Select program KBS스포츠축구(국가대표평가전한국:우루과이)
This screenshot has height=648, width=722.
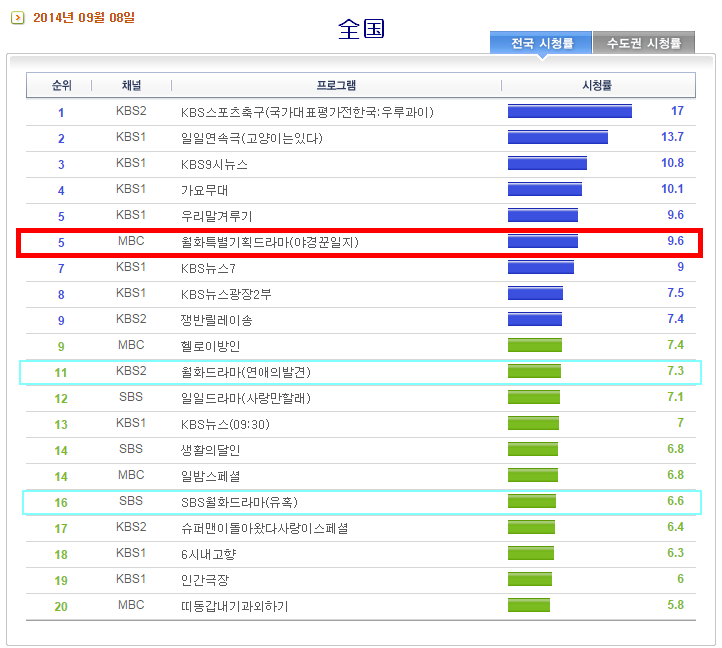click(x=307, y=112)
